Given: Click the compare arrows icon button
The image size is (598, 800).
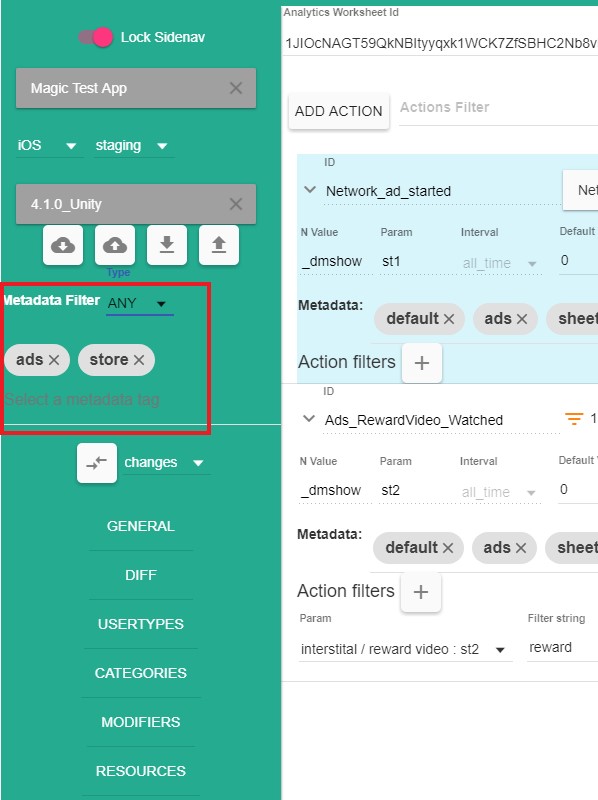Looking at the screenshot, I should point(97,463).
